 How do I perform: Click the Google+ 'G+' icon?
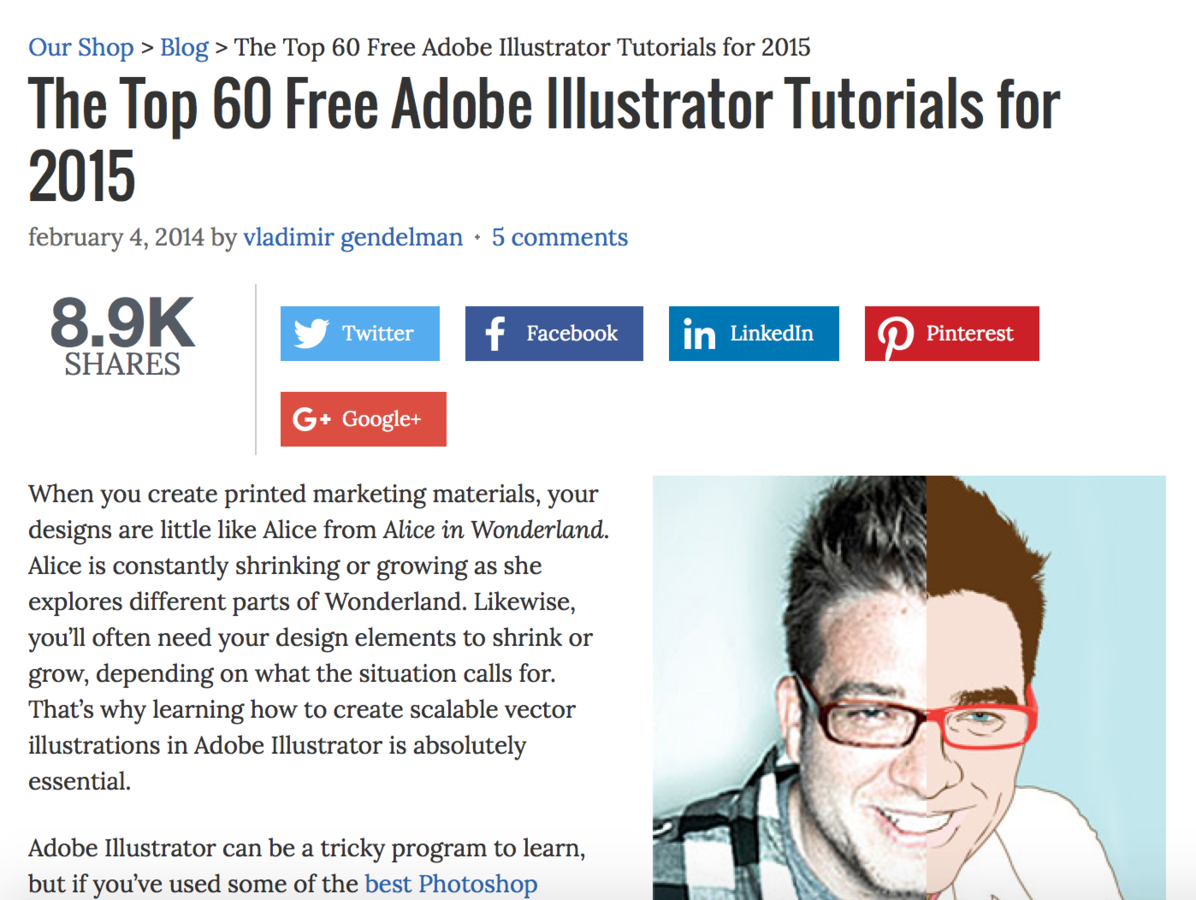point(311,419)
